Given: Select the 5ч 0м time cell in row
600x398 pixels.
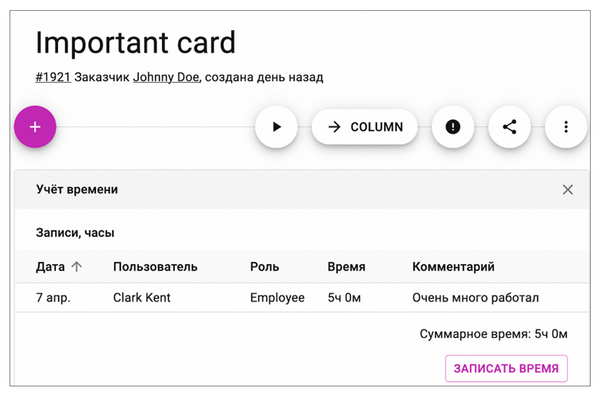Looking at the screenshot, I should [x=344, y=297].
